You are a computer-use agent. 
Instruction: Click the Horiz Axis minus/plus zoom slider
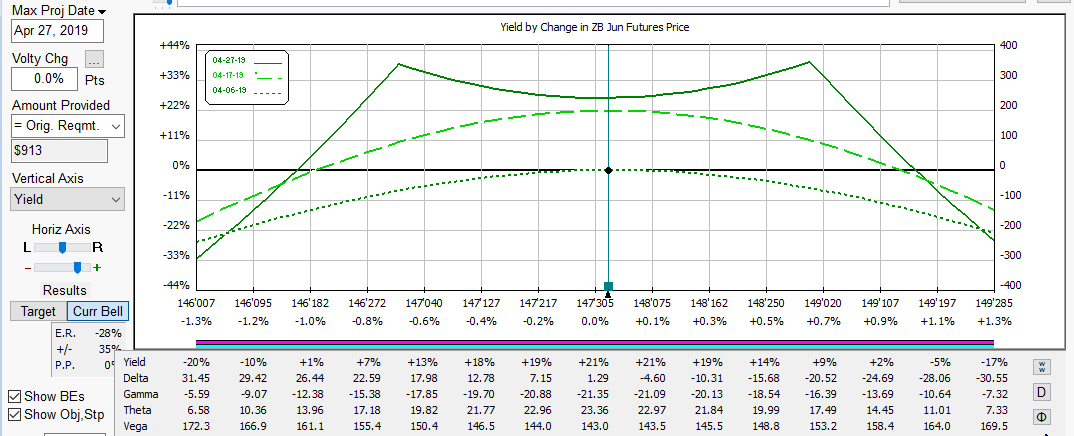click(x=62, y=267)
